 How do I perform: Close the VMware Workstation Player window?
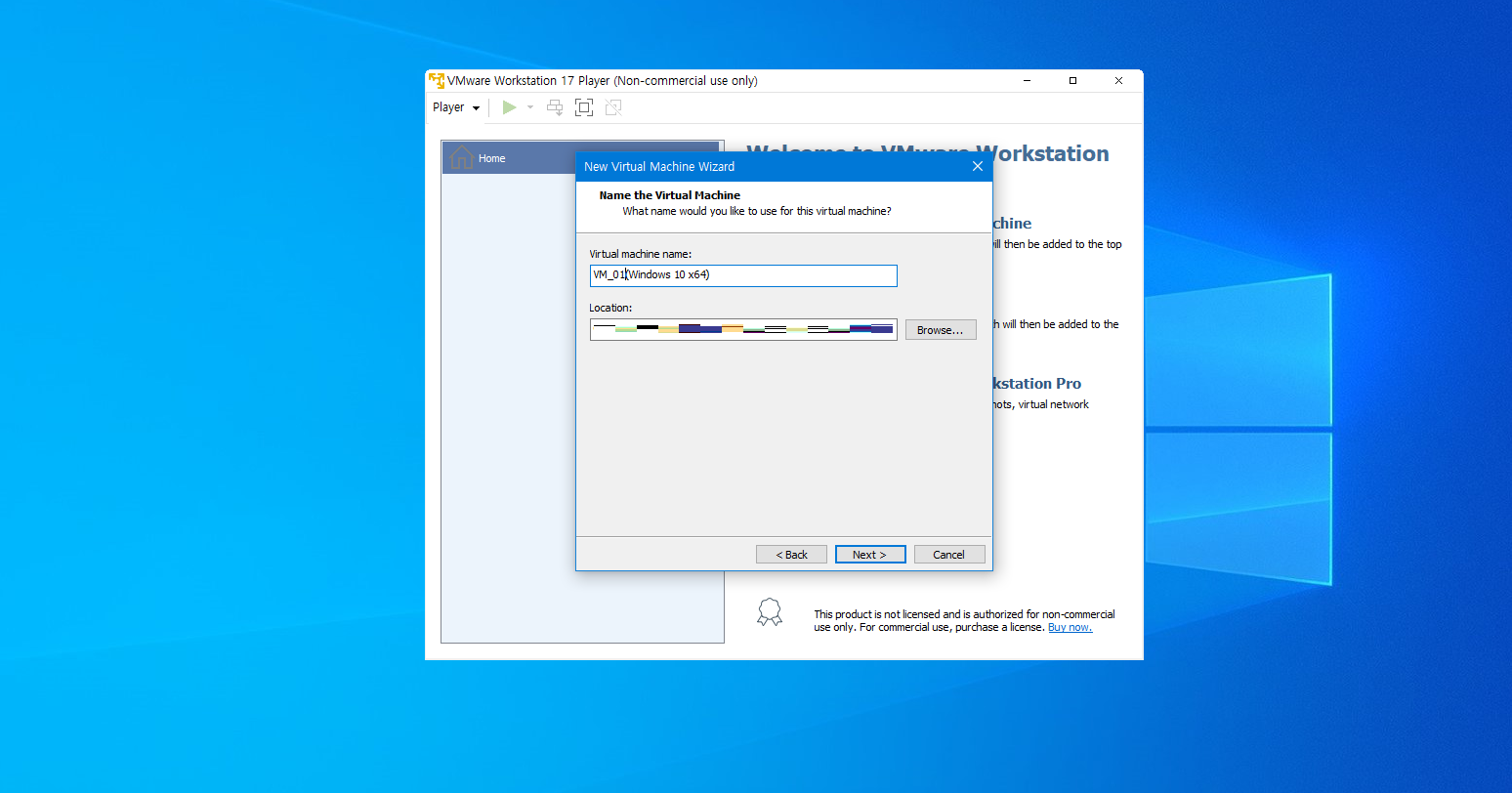point(1118,81)
